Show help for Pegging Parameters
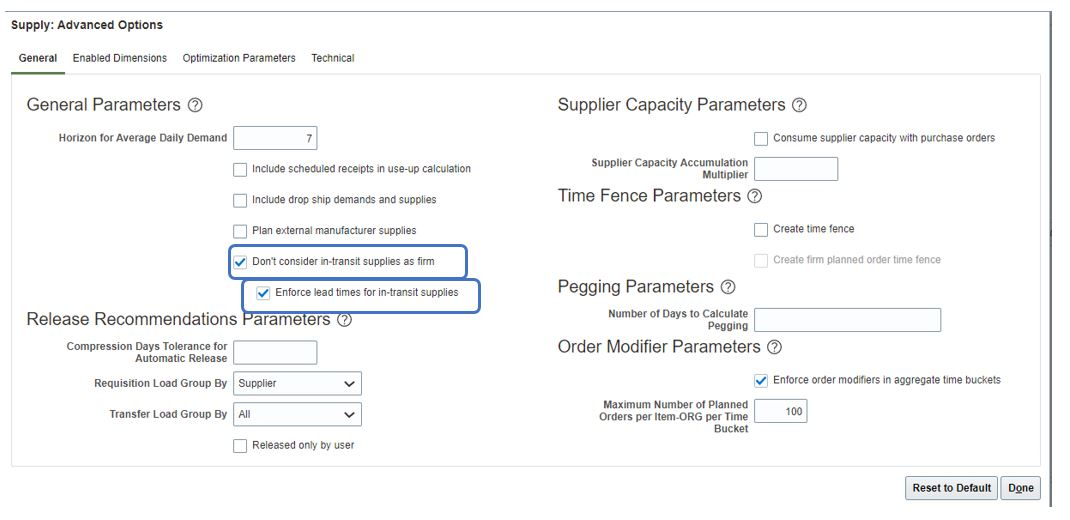This screenshot has width=1070, height=520. pos(728,287)
